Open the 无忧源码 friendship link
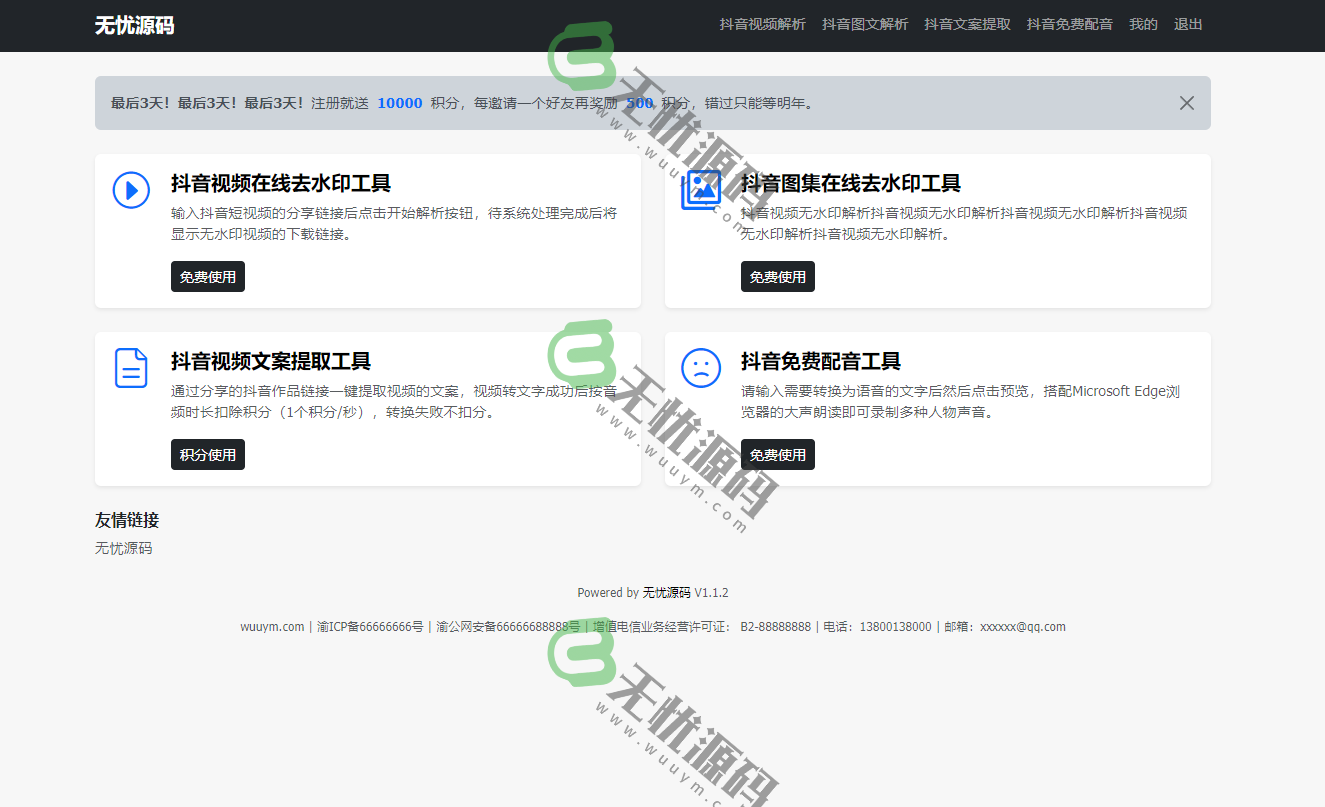The width and height of the screenshot is (1325, 807). 121,548
